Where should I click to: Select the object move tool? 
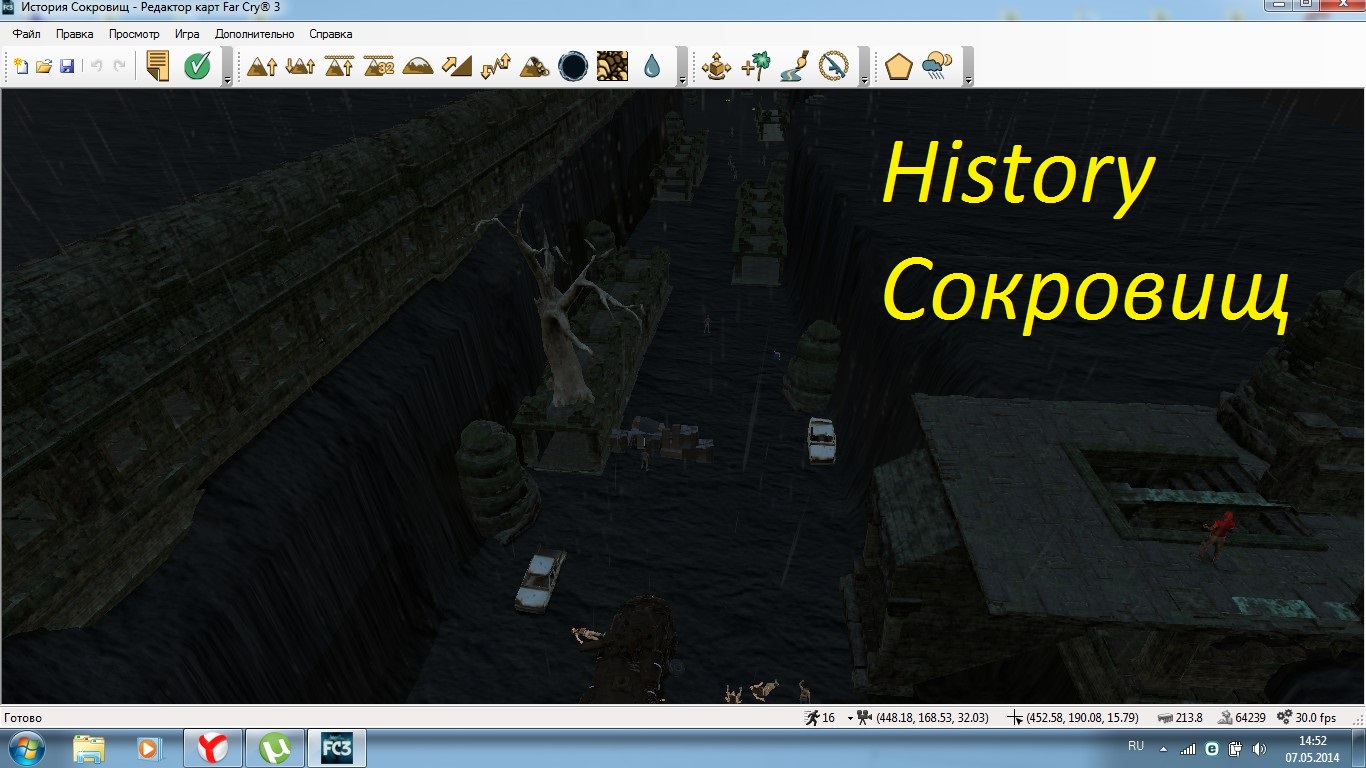click(x=716, y=66)
